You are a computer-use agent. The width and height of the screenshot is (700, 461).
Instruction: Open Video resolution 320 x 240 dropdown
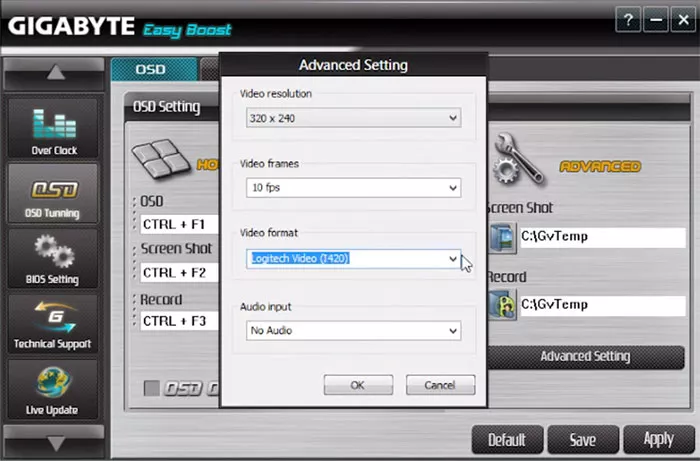coord(353,118)
